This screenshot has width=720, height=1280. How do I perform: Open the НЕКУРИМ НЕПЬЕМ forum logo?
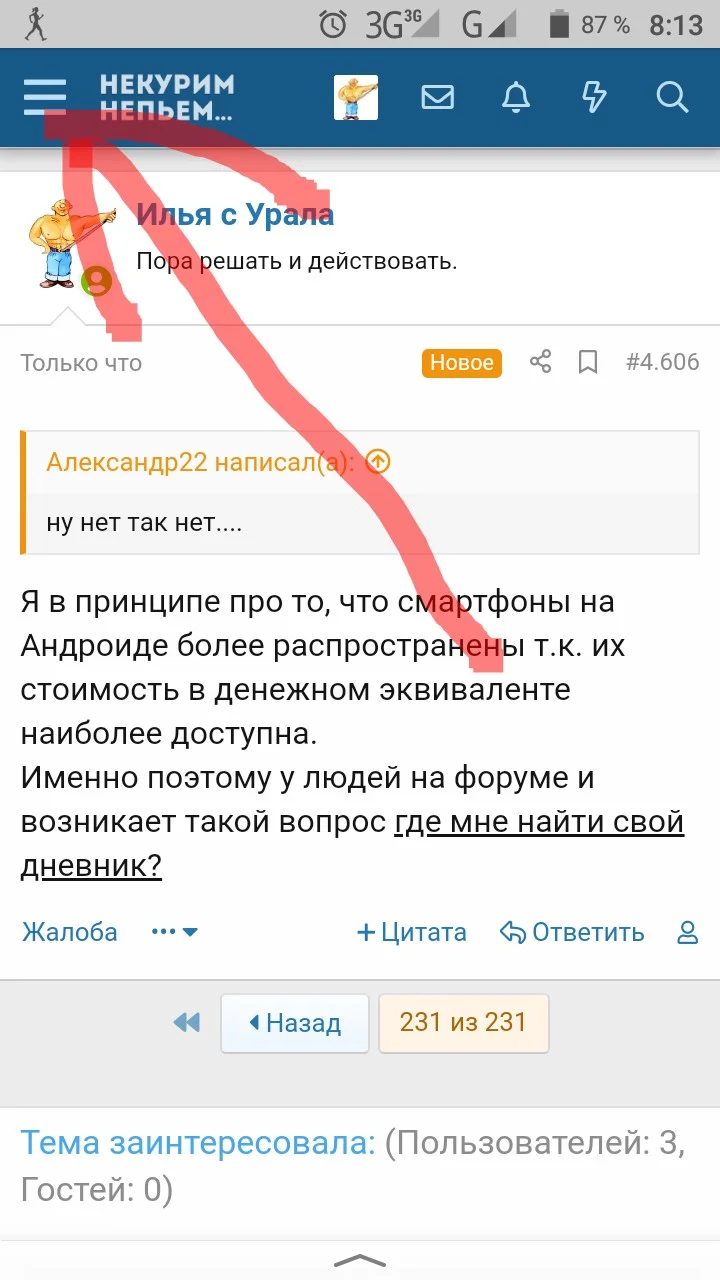[167, 97]
